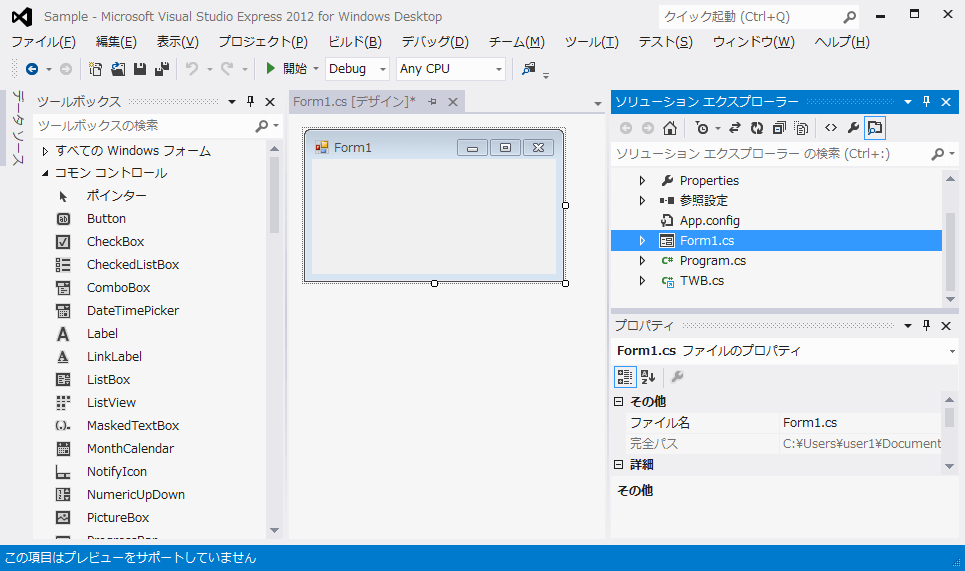Collapse the コモン コントロール group

[45, 173]
